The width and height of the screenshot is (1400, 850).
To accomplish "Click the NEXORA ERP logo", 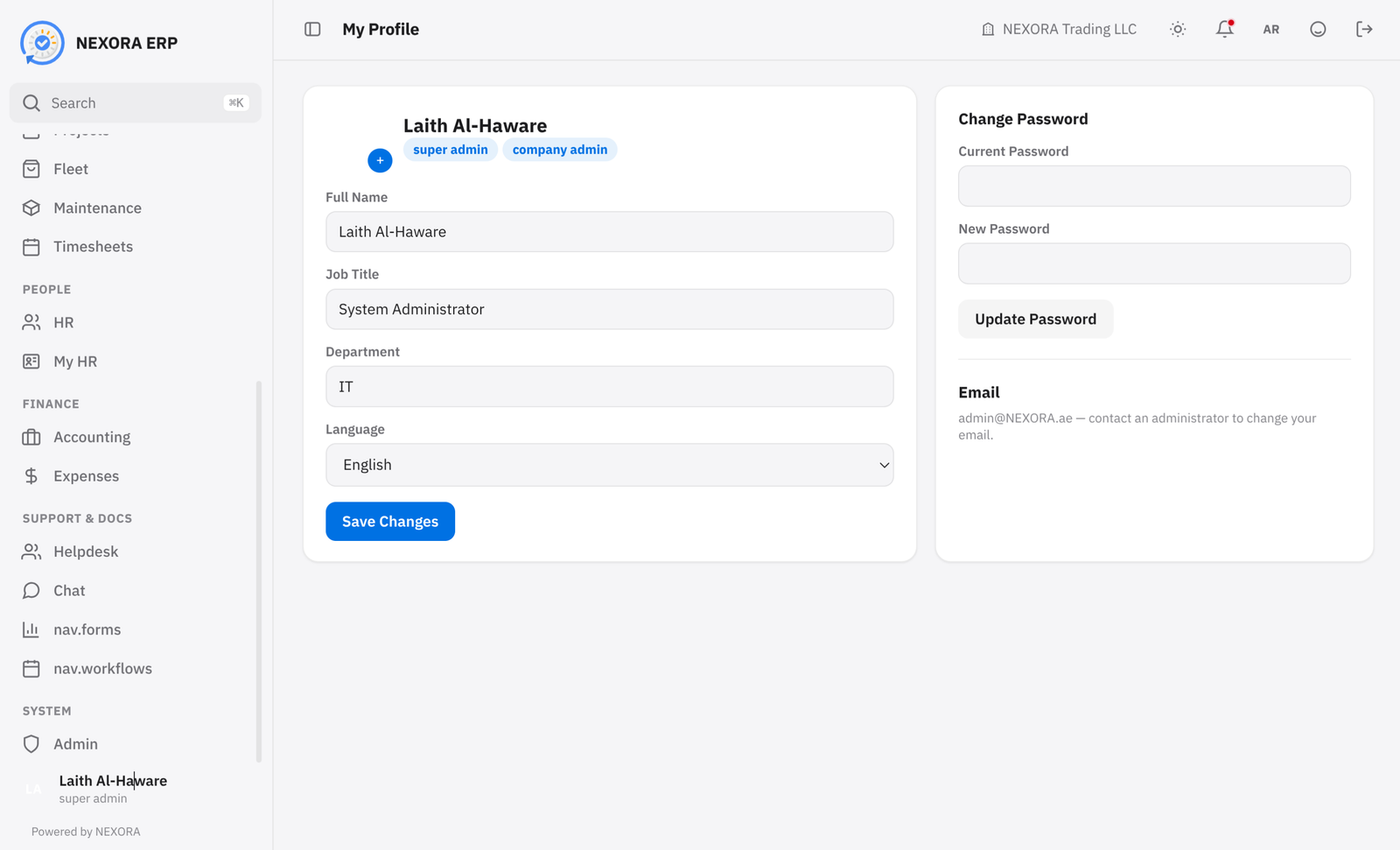I will pyautogui.click(x=42, y=43).
